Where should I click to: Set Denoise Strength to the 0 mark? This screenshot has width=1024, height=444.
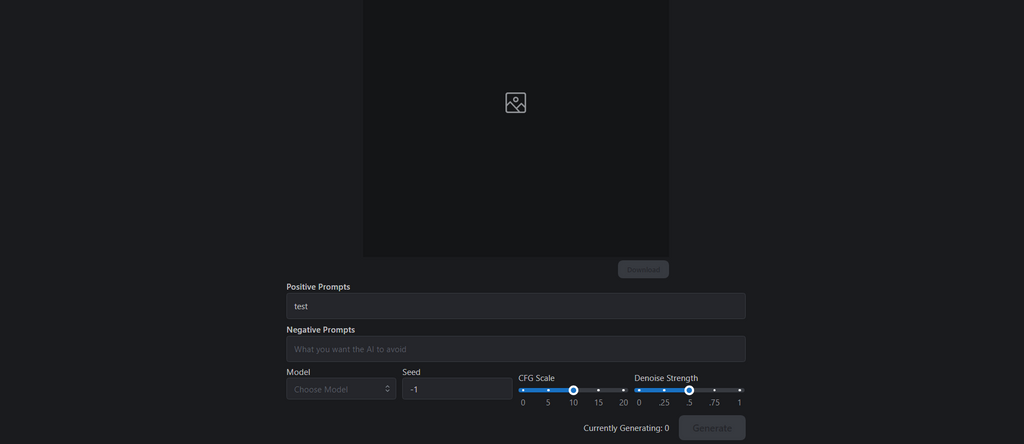click(639, 390)
